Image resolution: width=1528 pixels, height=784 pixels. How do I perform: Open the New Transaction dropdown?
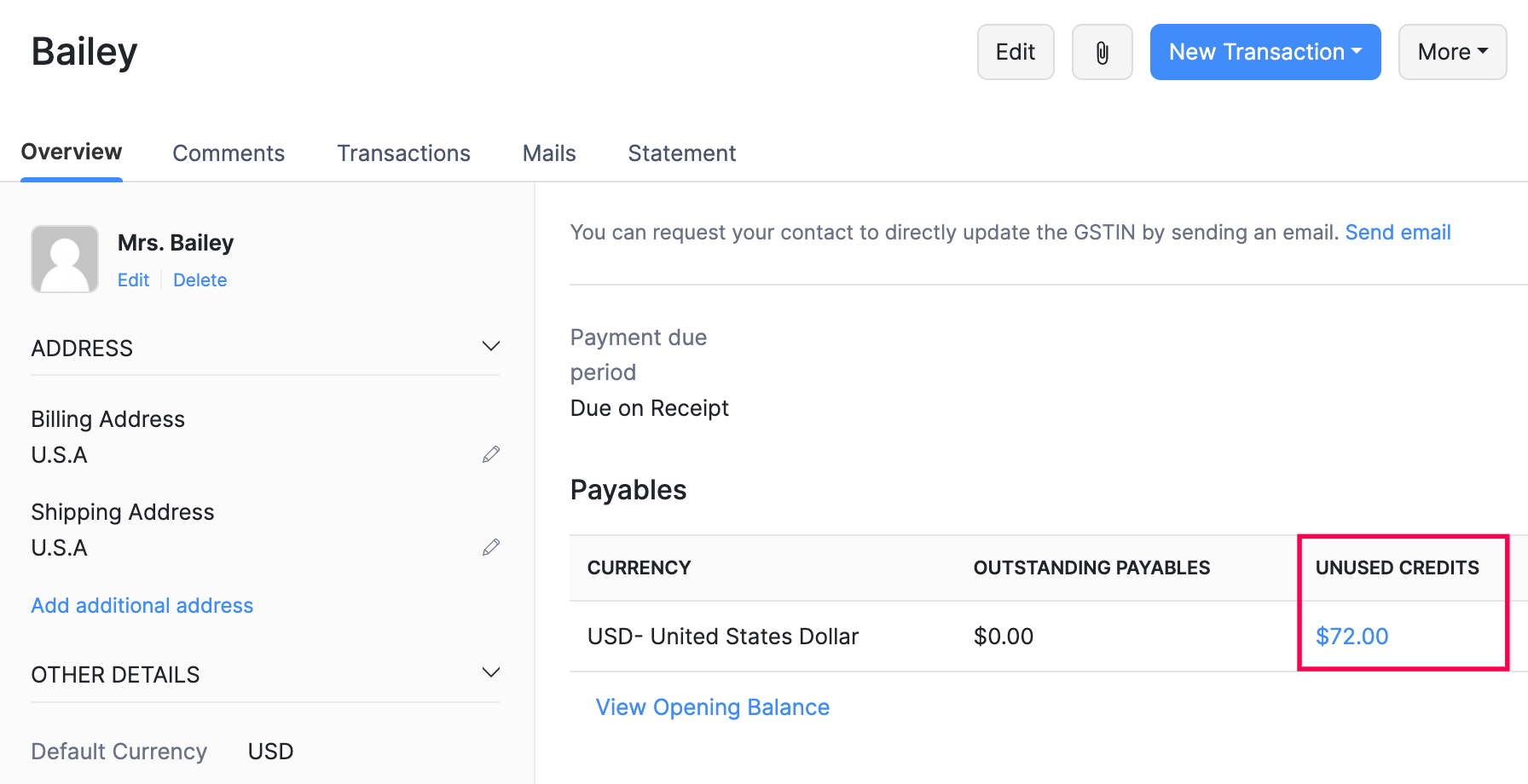coord(1265,52)
